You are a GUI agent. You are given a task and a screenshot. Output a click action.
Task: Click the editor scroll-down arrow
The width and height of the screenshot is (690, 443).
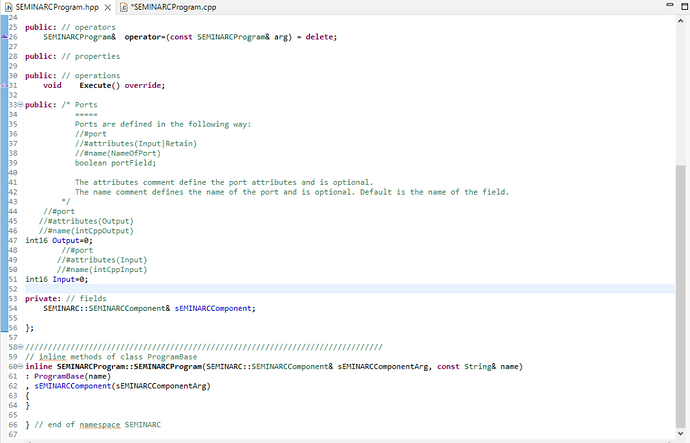[680, 433]
